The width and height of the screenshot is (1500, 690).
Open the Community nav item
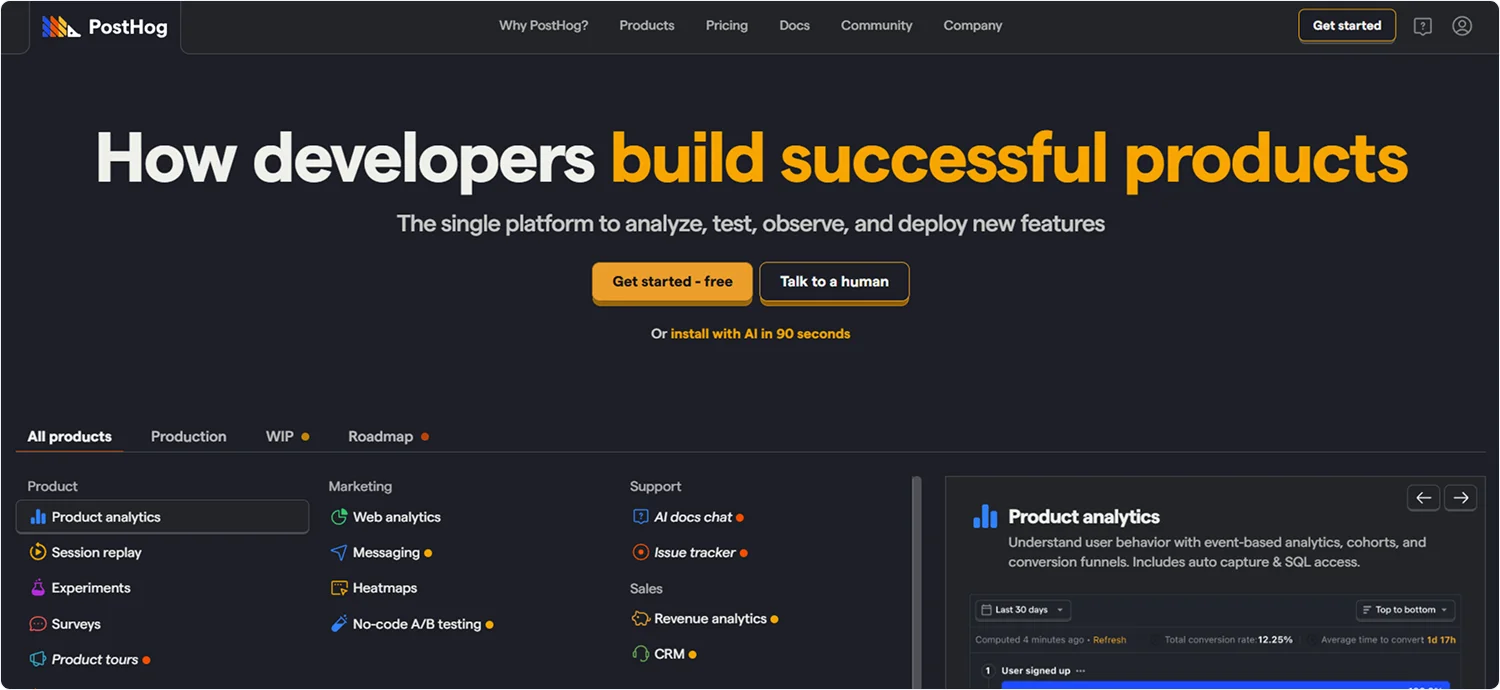(877, 26)
